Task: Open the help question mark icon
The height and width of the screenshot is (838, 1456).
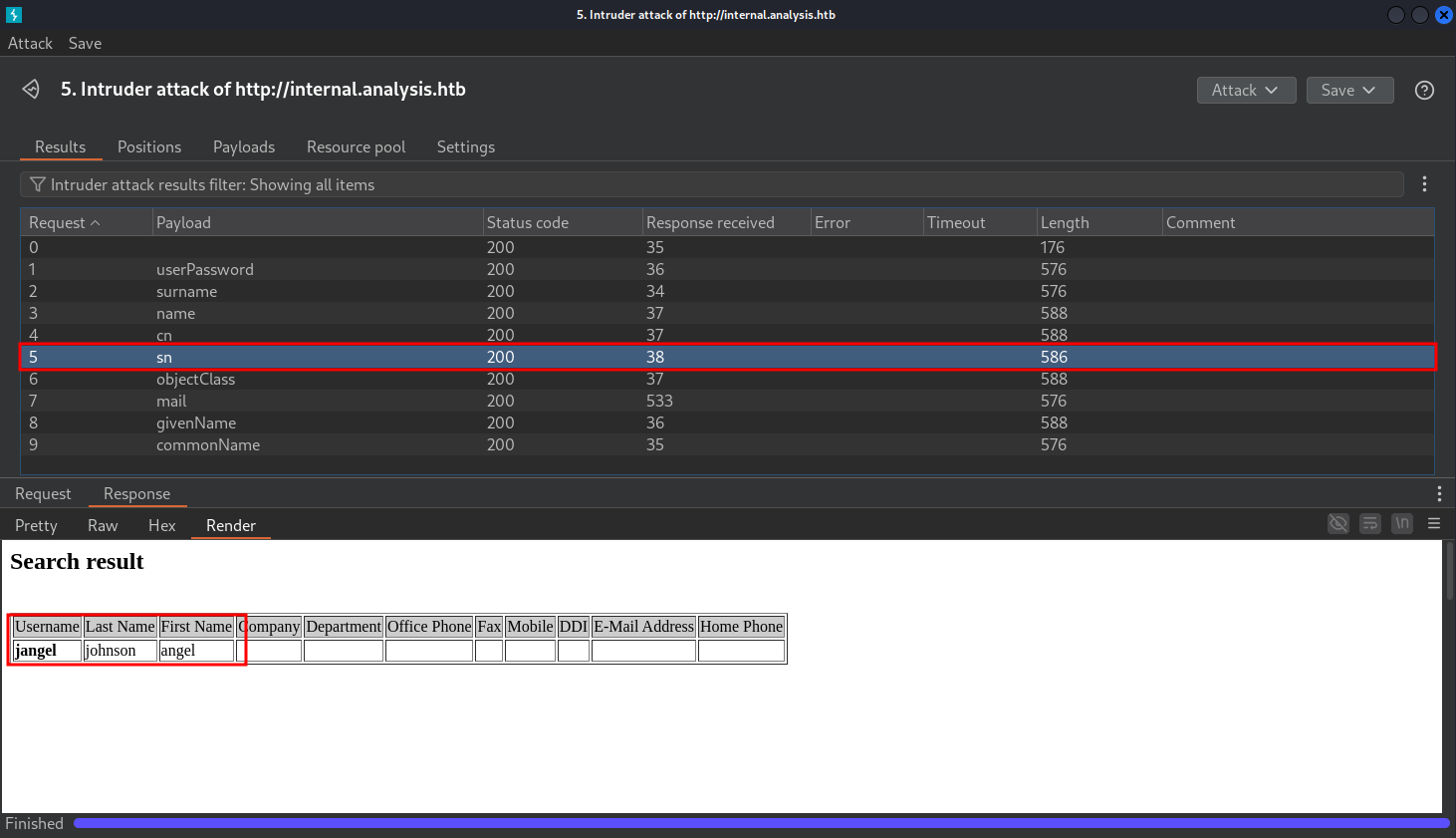Action: pyautogui.click(x=1424, y=91)
